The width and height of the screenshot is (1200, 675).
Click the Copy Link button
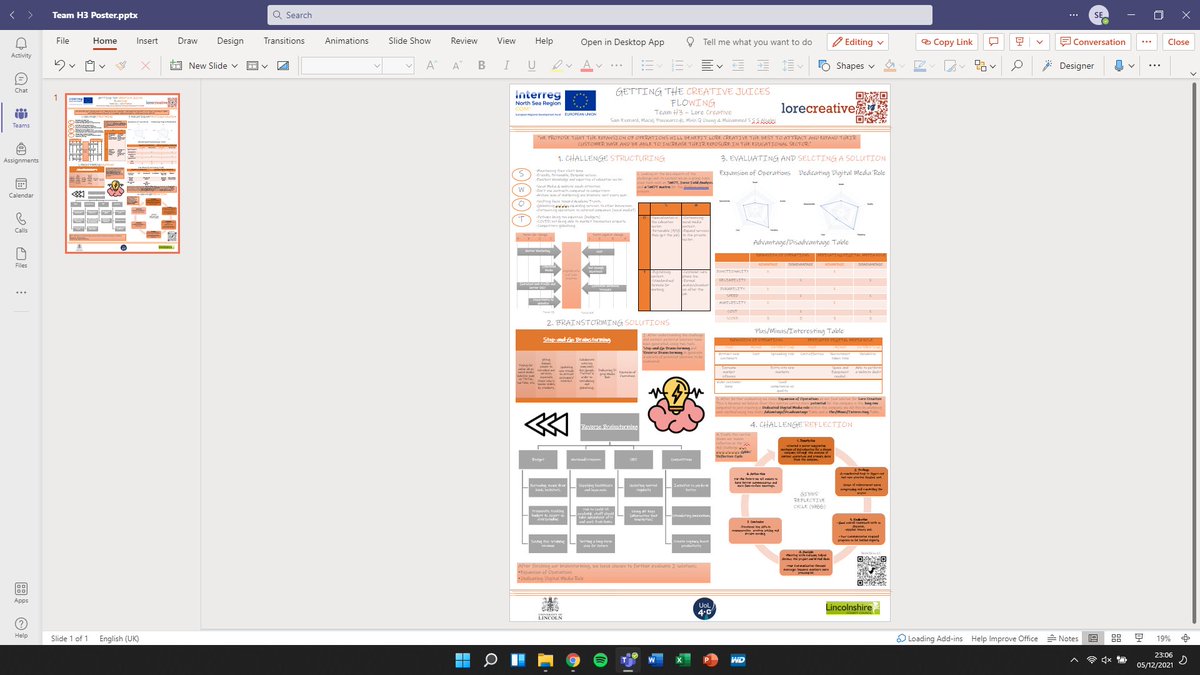coord(947,42)
